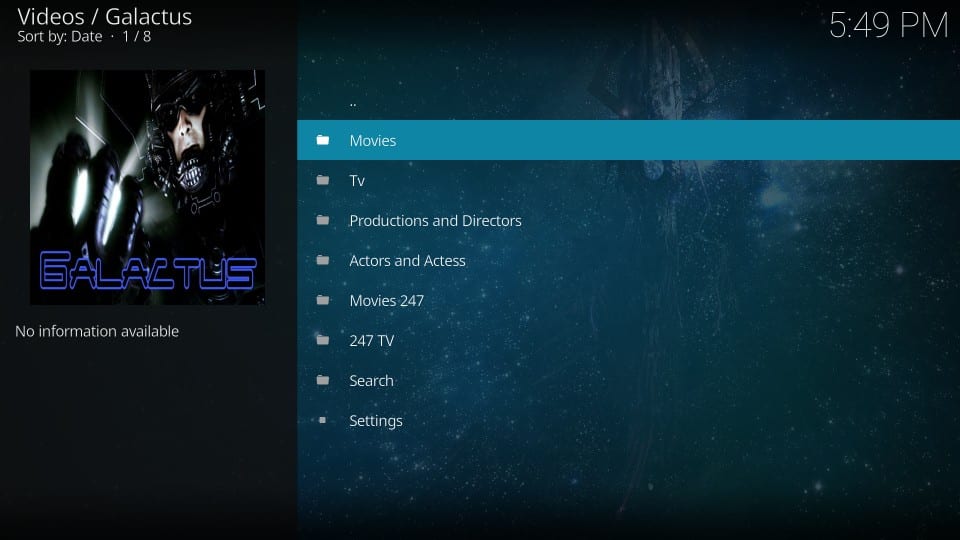Click the small square icon beside Settings

[322, 420]
